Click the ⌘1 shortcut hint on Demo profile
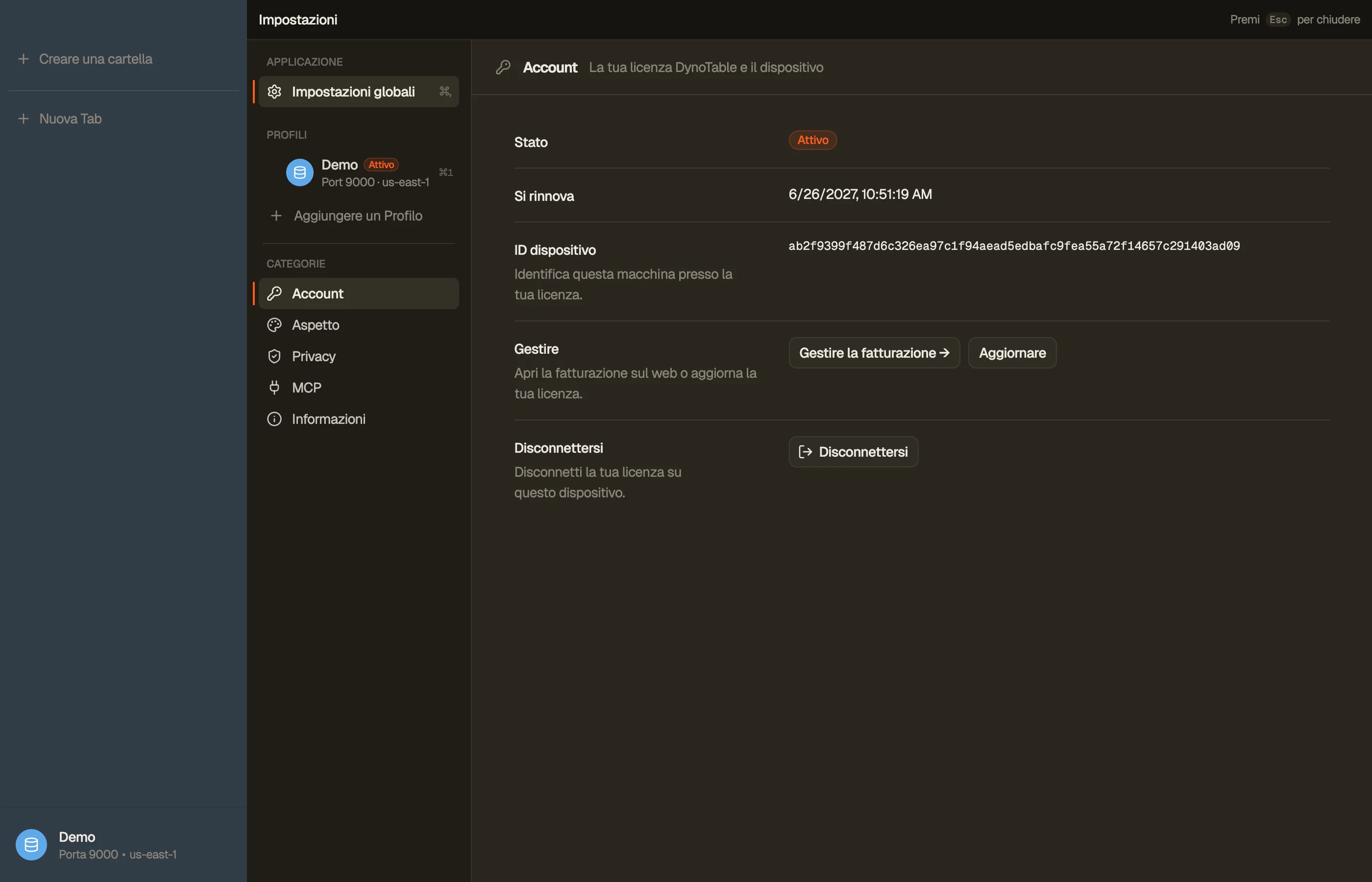 (x=445, y=172)
